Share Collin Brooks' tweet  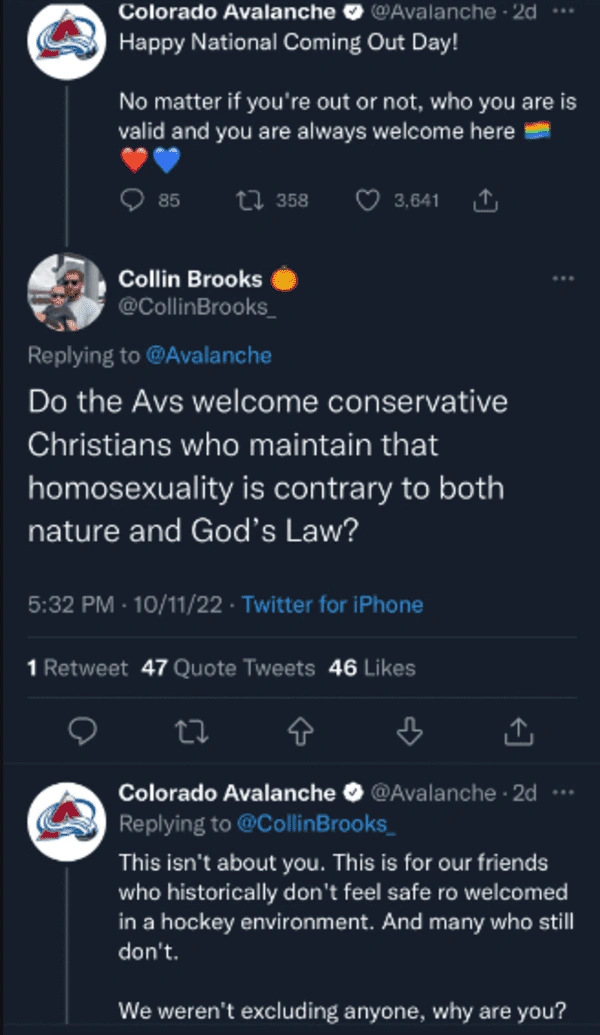tap(516, 733)
